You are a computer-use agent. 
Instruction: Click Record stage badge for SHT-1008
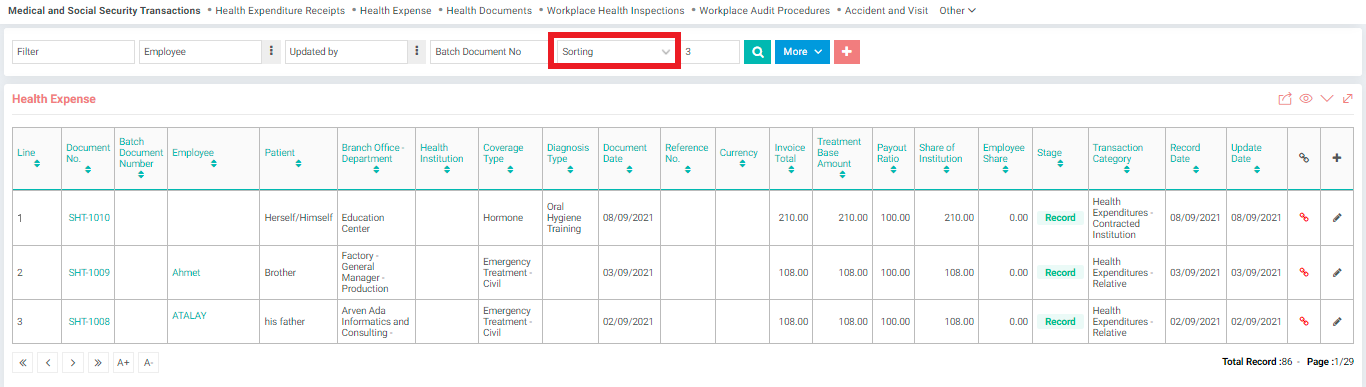pyautogui.click(x=1060, y=321)
